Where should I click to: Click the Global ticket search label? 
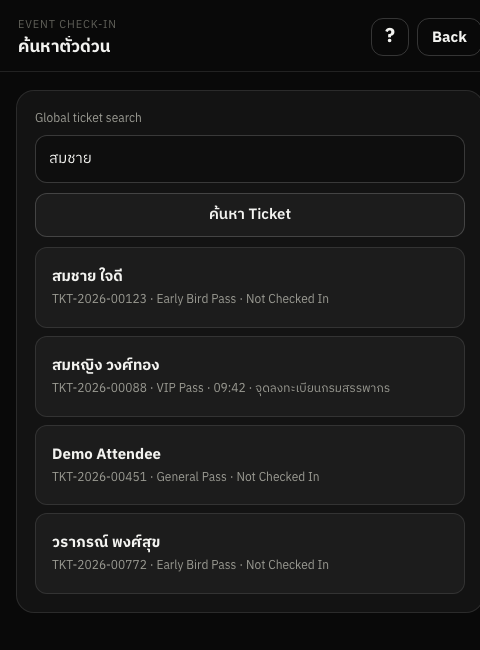(x=88, y=118)
